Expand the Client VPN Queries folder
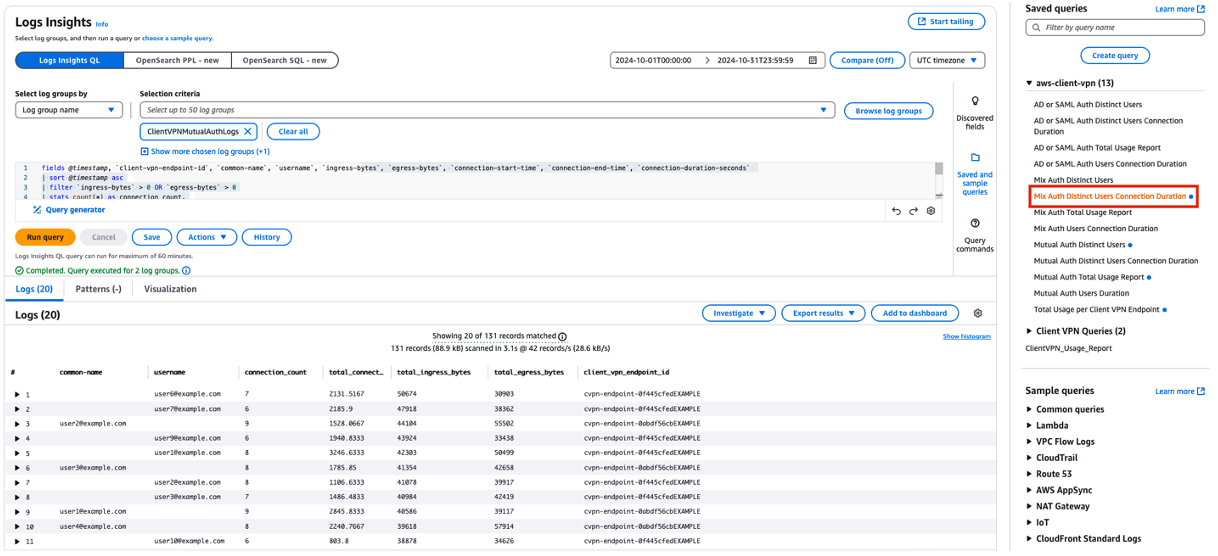 click(x=1030, y=331)
